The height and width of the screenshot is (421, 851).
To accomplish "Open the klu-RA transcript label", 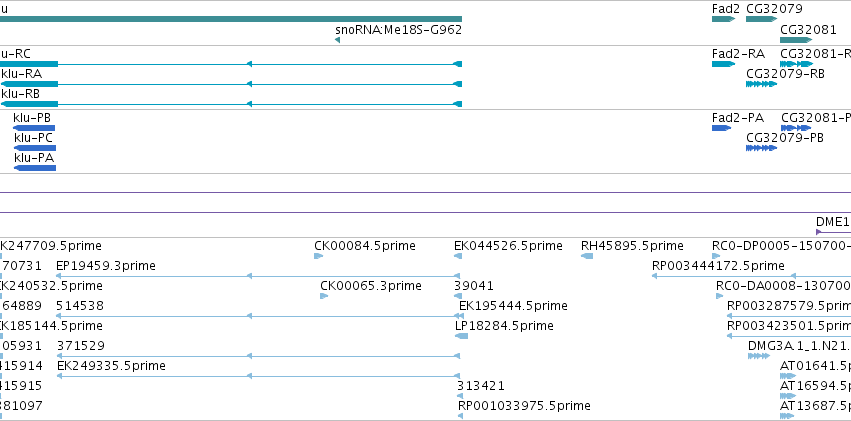I will (22, 74).
